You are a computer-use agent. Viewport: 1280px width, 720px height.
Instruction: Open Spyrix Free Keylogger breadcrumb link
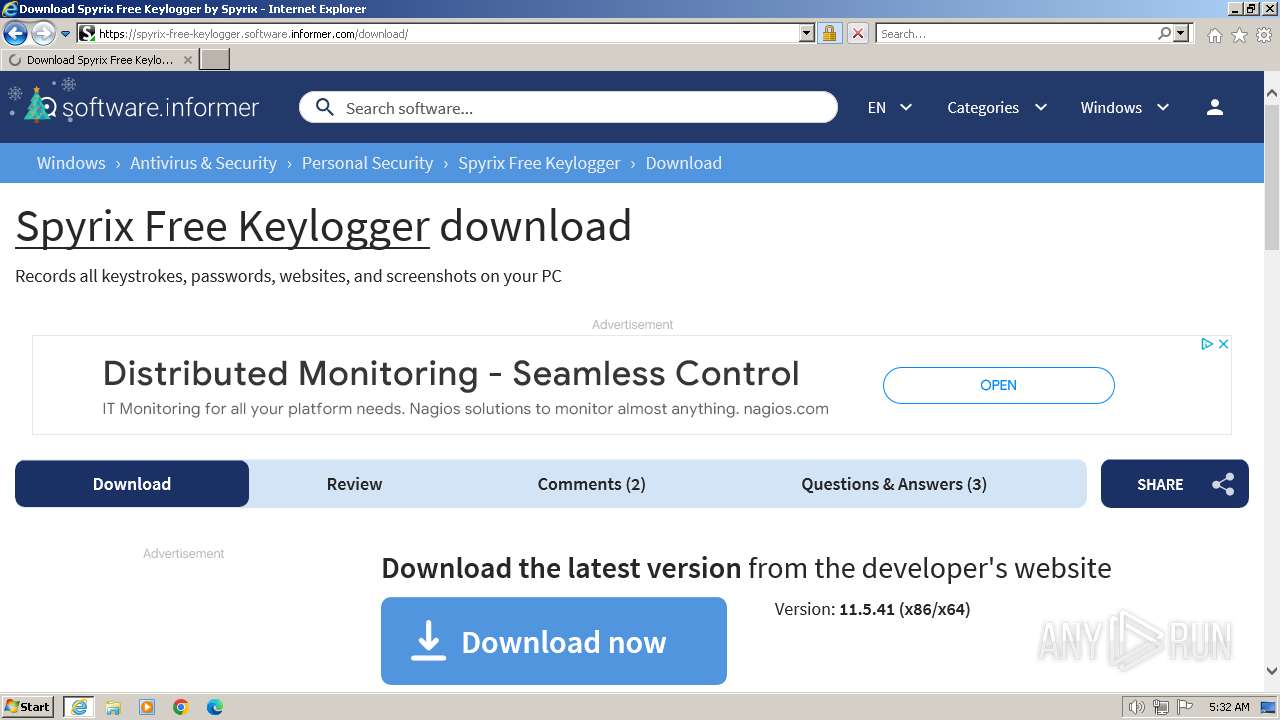pyautogui.click(x=539, y=163)
